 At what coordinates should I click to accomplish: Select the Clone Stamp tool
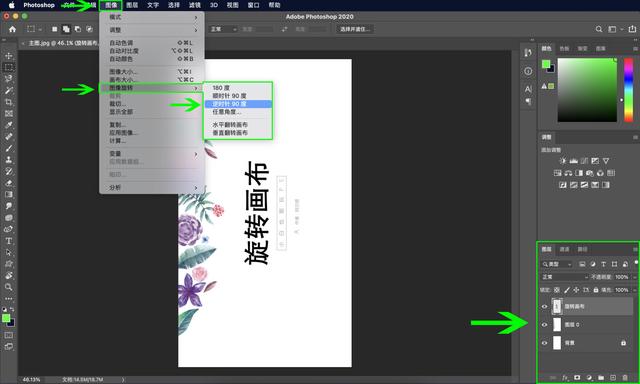9,160
